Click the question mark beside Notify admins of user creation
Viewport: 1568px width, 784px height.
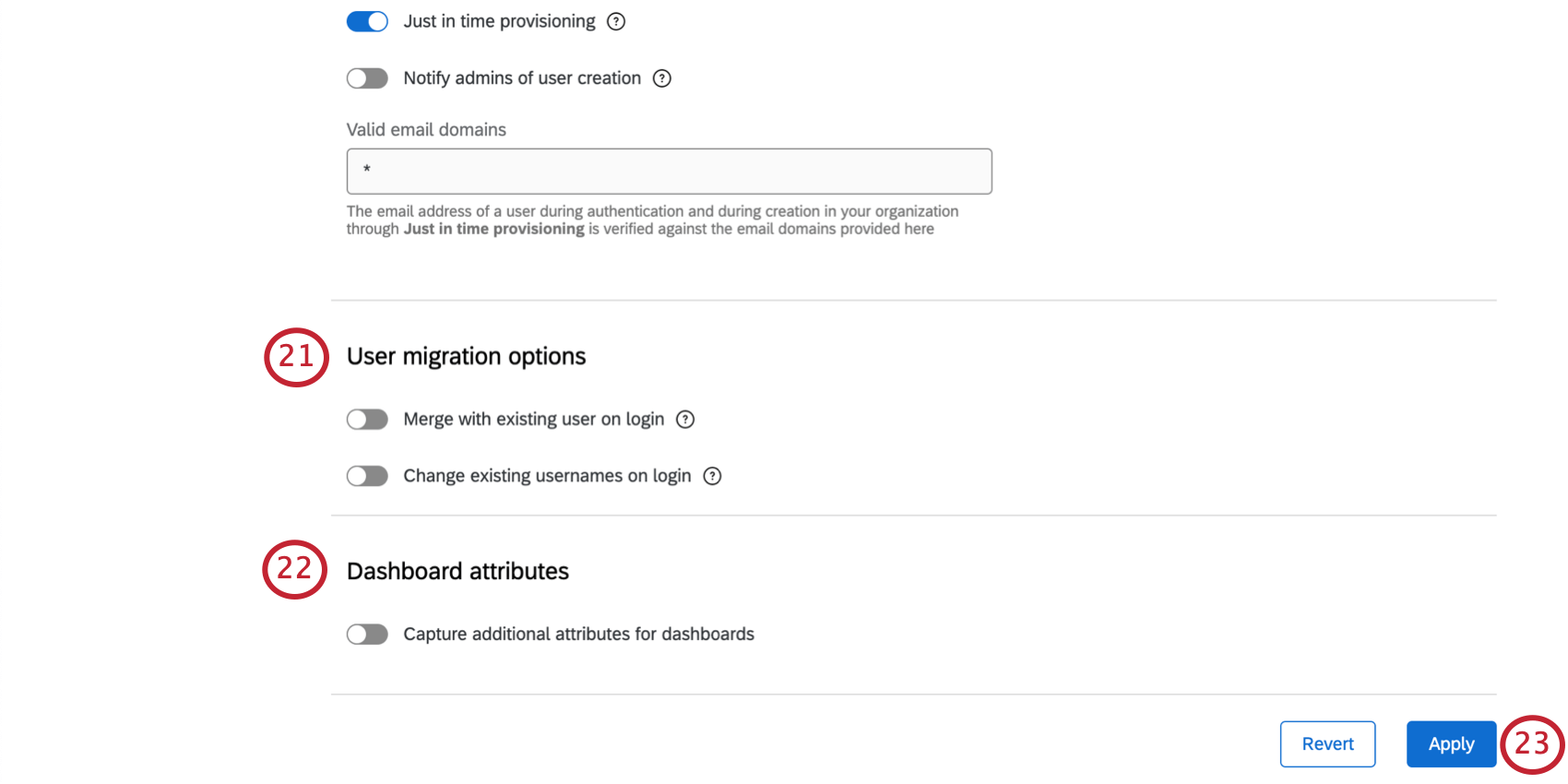point(662,78)
